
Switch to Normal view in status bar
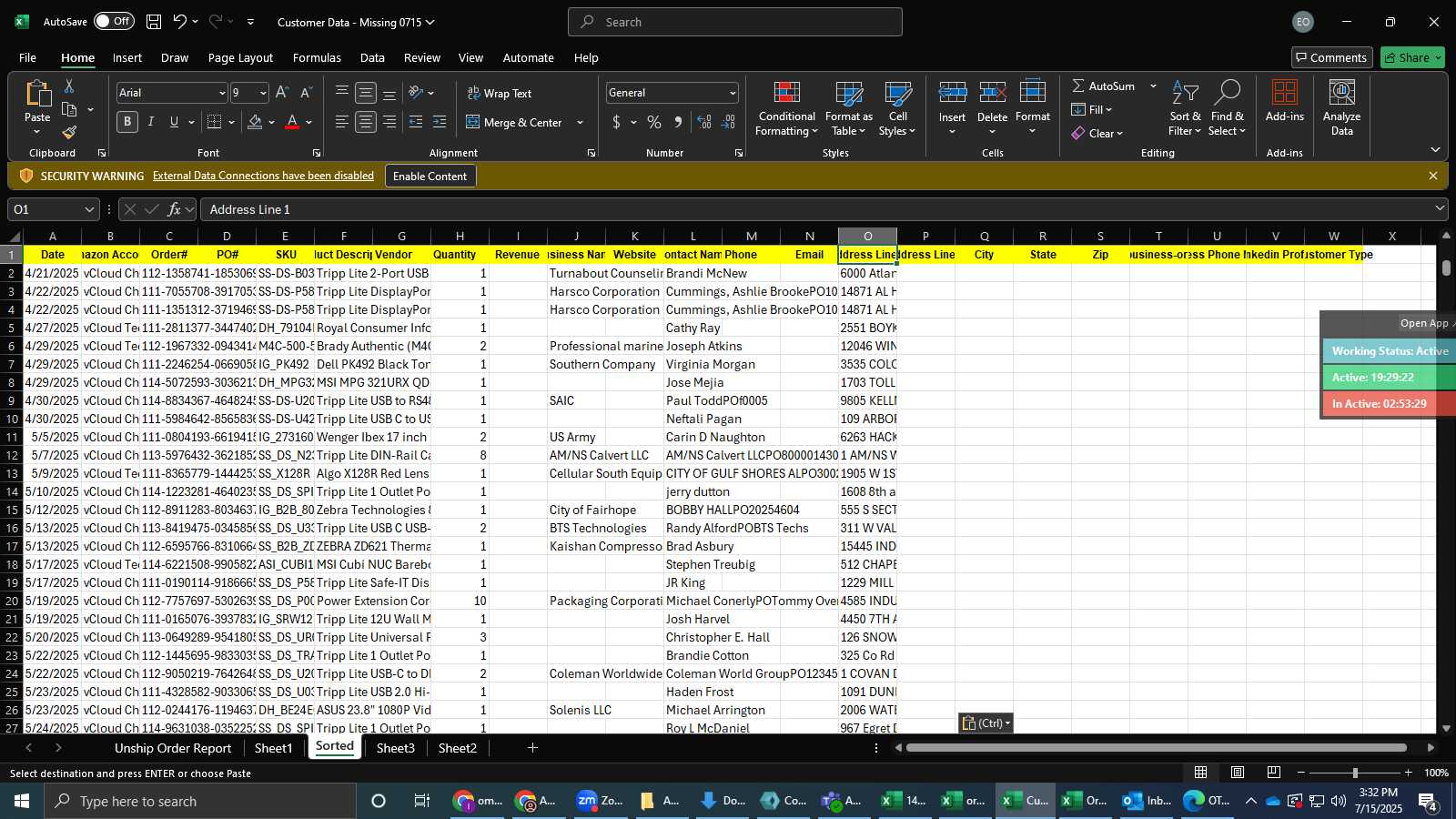click(x=1201, y=773)
